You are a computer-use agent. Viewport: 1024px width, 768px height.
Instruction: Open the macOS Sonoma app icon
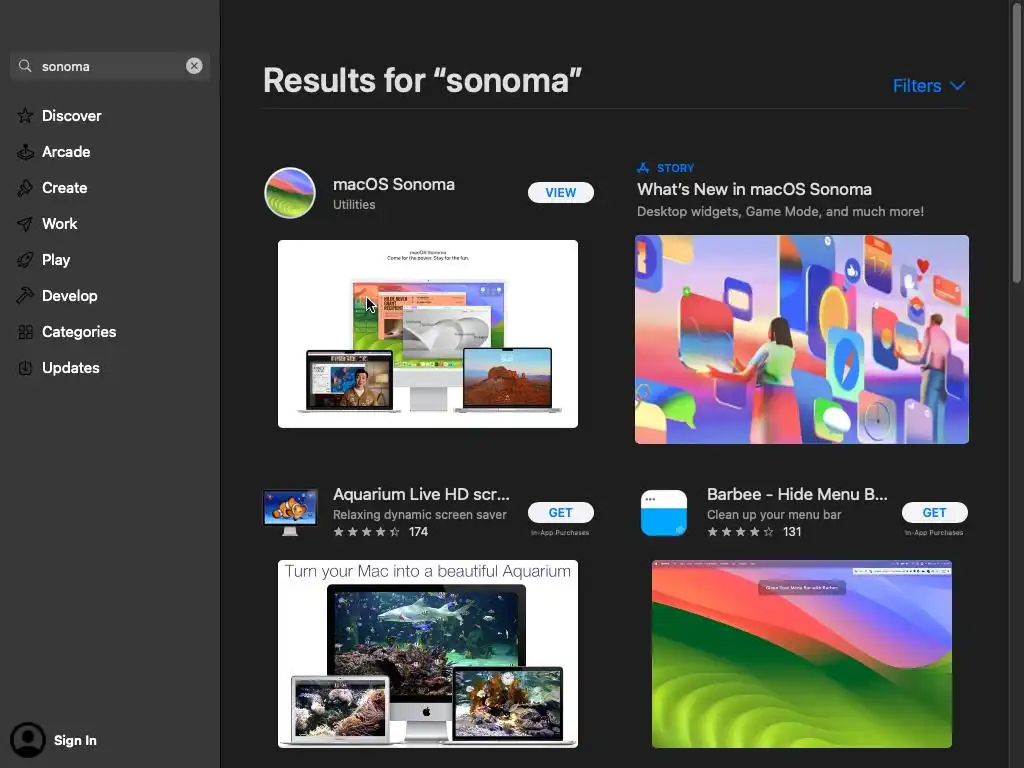coord(290,193)
